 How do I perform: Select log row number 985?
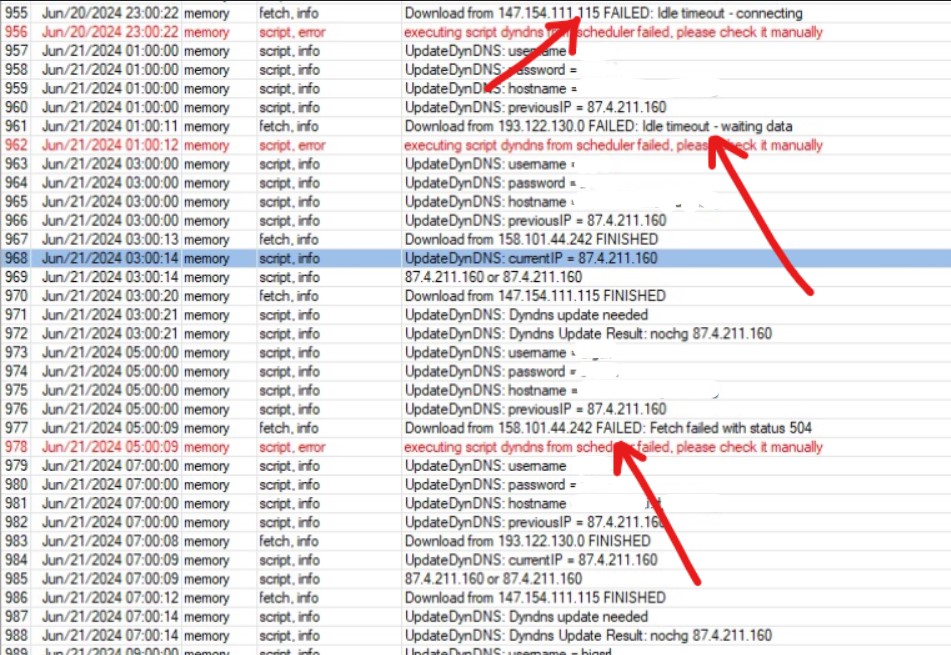pyautogui.click(x=16, y=578)
